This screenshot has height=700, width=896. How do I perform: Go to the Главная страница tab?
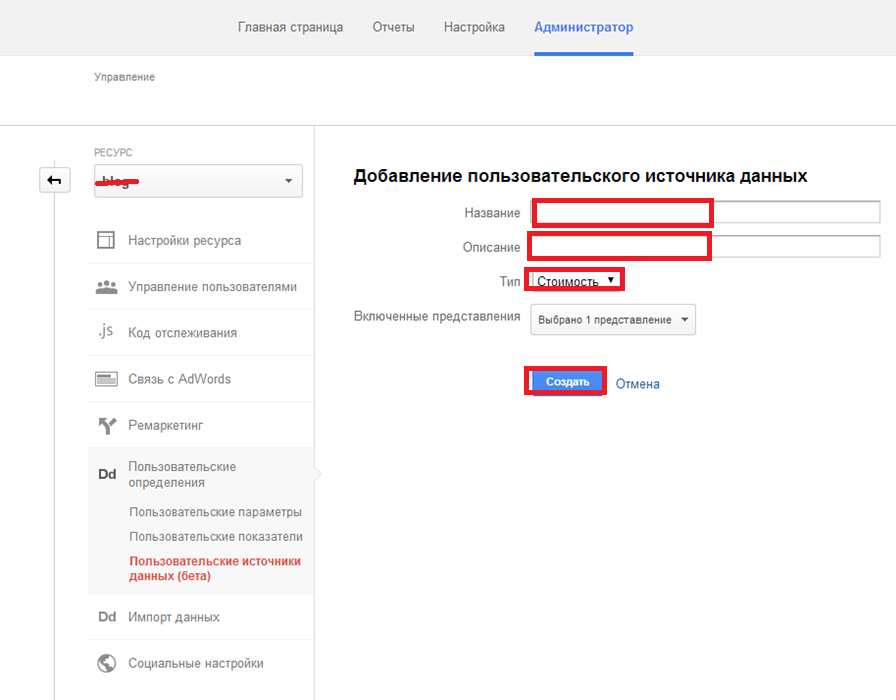pyautogui.click(x=290, y=27)
